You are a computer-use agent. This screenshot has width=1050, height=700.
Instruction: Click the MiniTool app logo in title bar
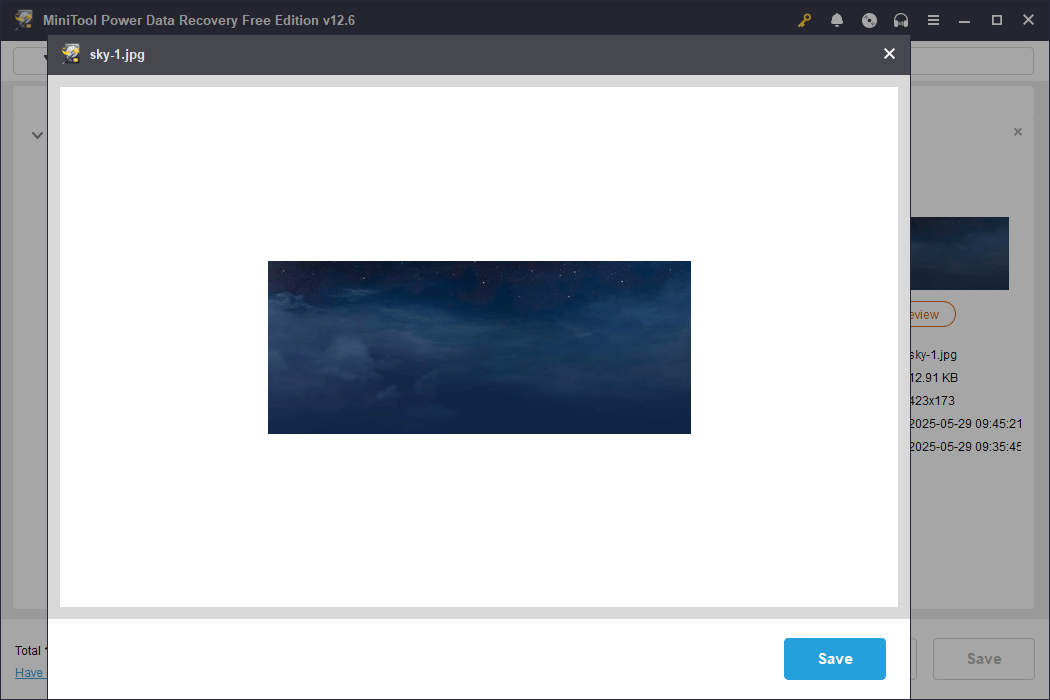click(24, 19)
